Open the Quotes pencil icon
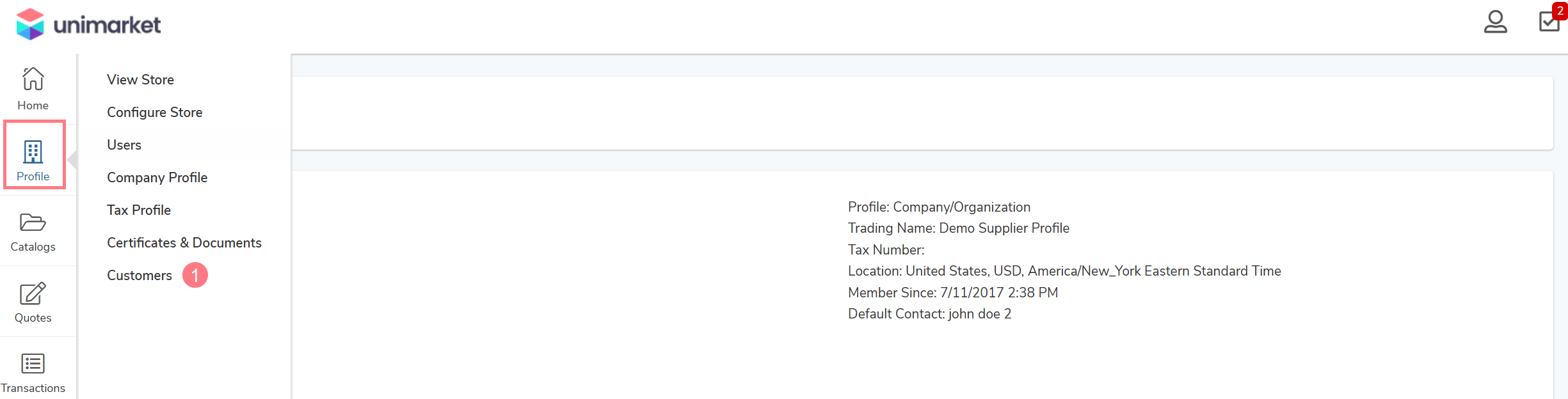This screenshot has height=399, width=1568. (33, 293)
